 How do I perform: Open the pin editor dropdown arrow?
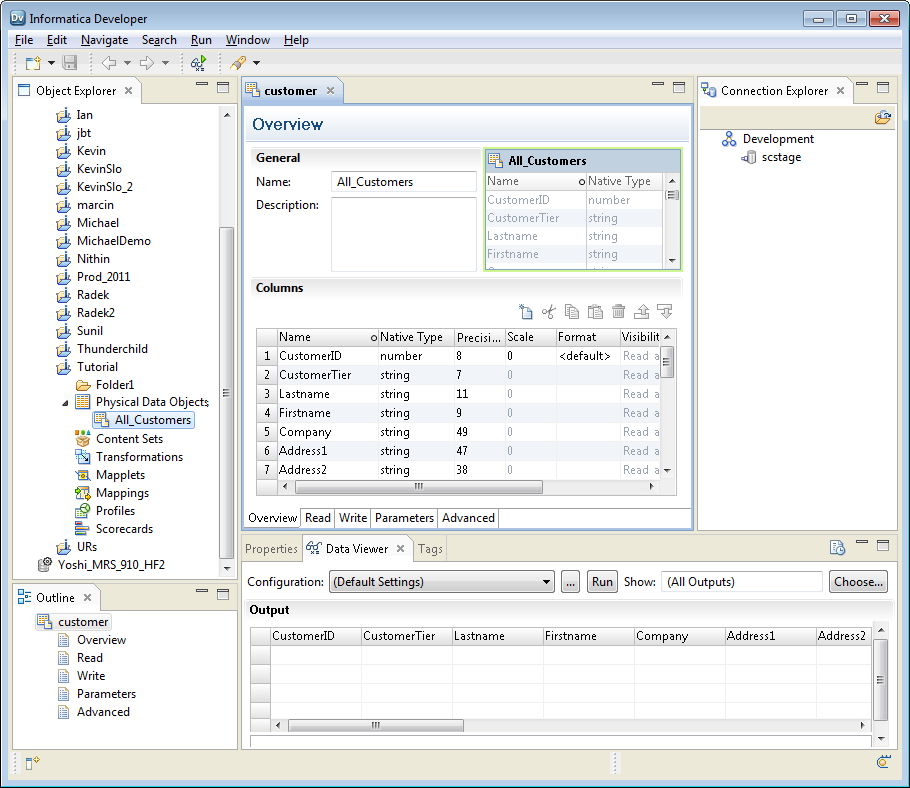pos(256,63)
